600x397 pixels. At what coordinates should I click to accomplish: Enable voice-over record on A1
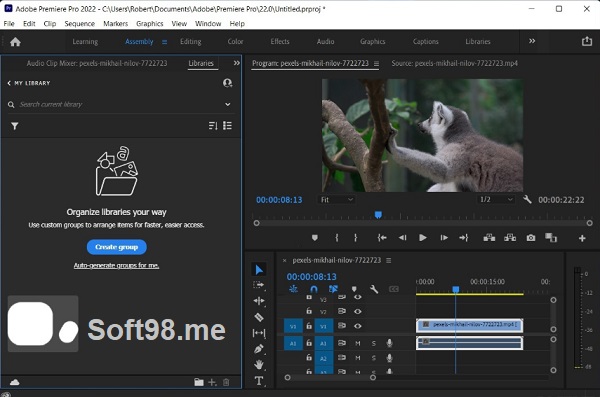pyautogui.click(x=389, y=343)
